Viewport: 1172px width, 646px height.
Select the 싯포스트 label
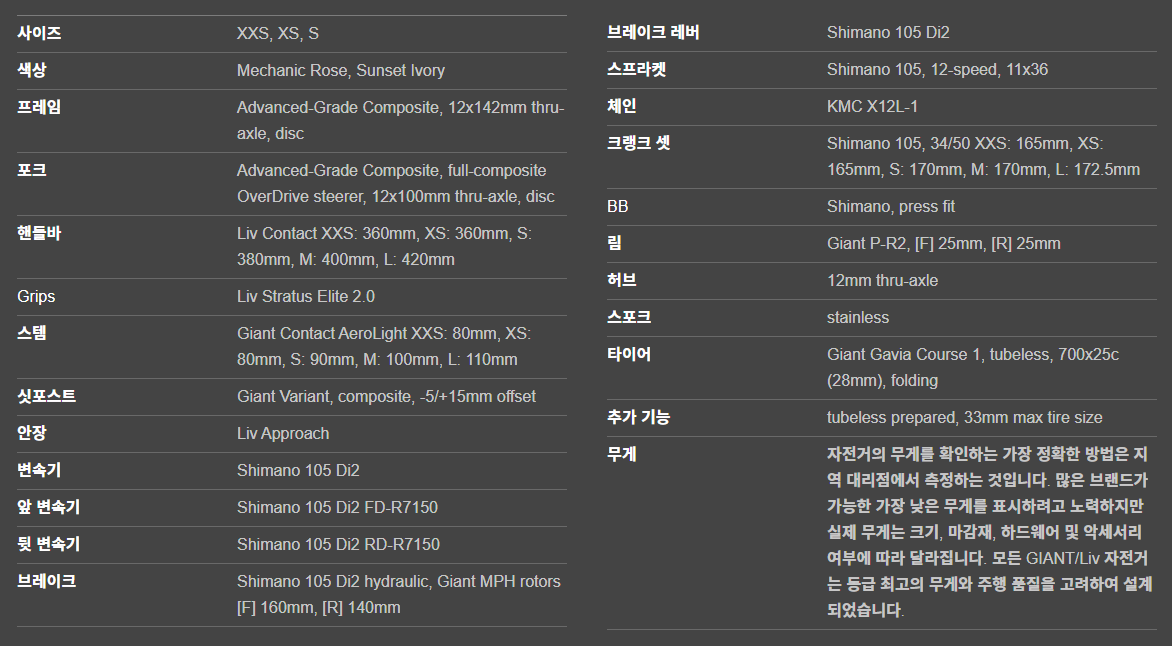pyautogui.click(x=46, y=396)
